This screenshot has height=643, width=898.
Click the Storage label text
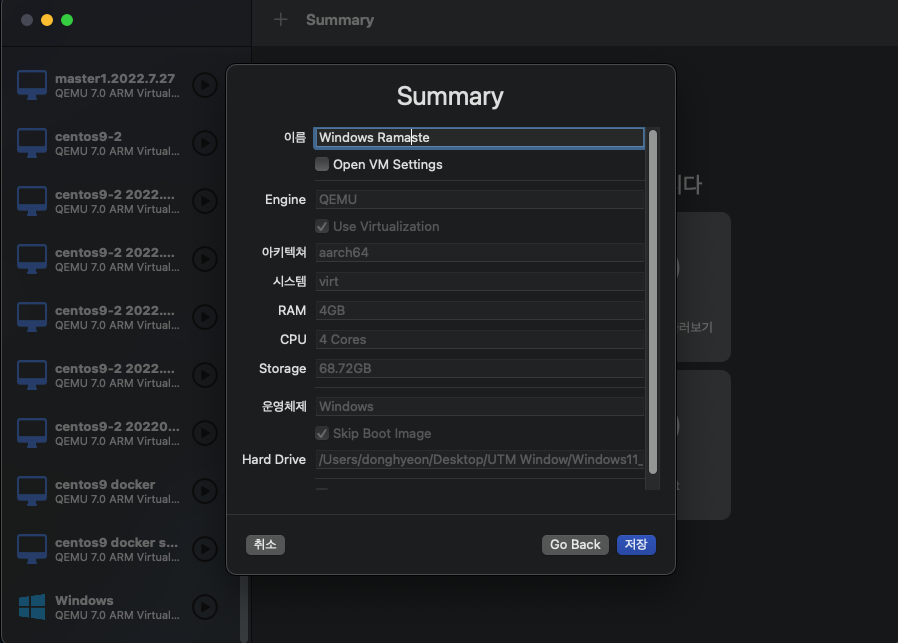[x=282, y=369]
